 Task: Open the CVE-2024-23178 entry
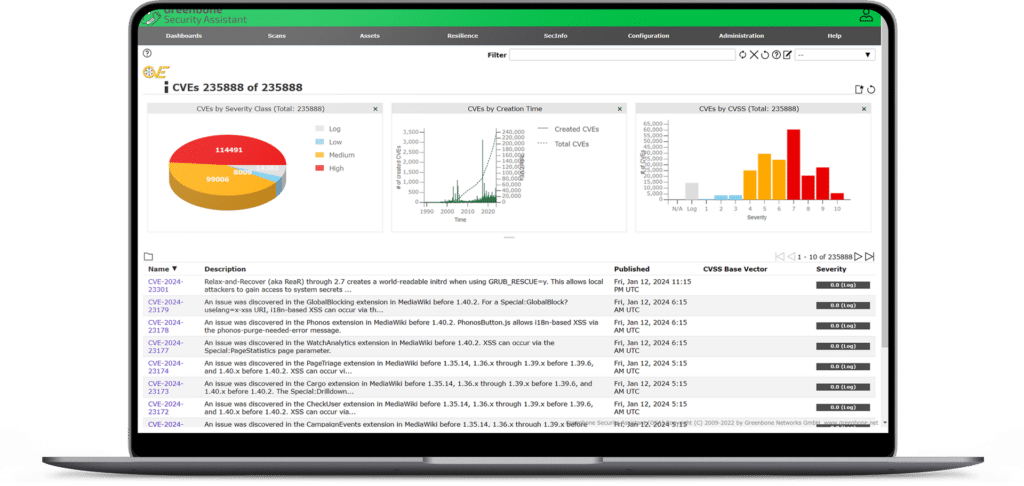point(166,326)
